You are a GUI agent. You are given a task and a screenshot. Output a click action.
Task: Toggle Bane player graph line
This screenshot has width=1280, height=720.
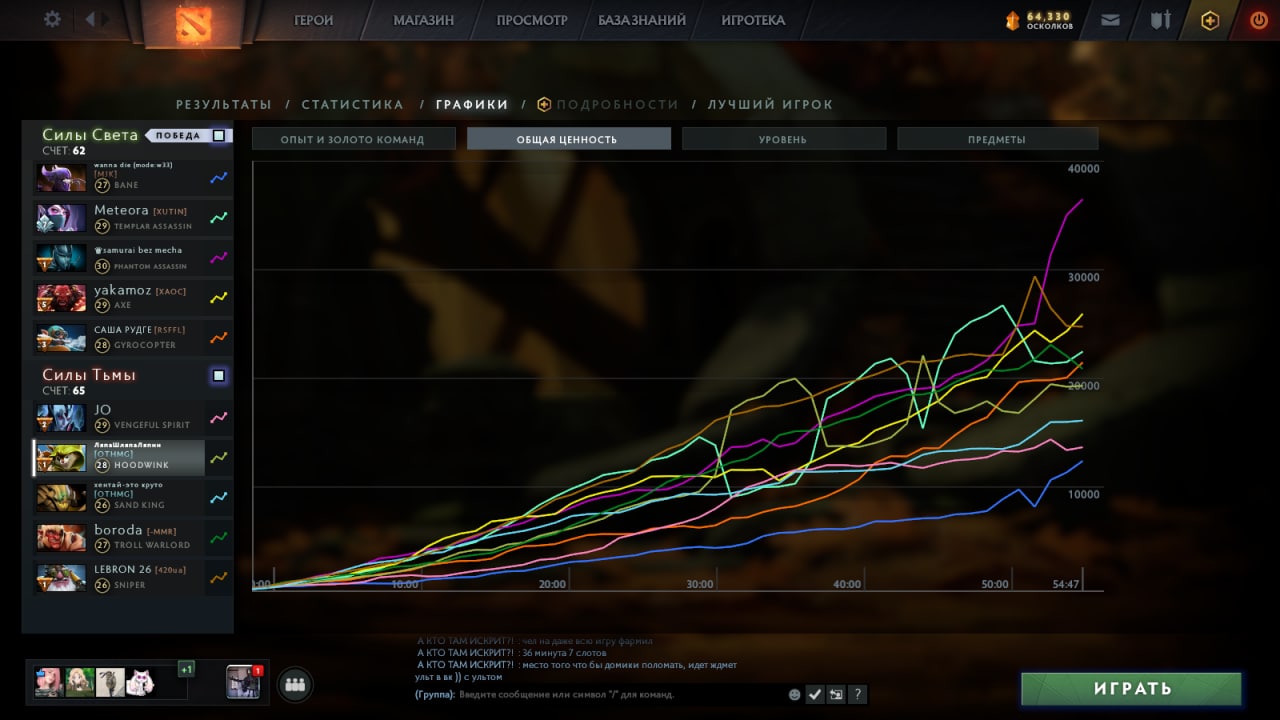219,178
